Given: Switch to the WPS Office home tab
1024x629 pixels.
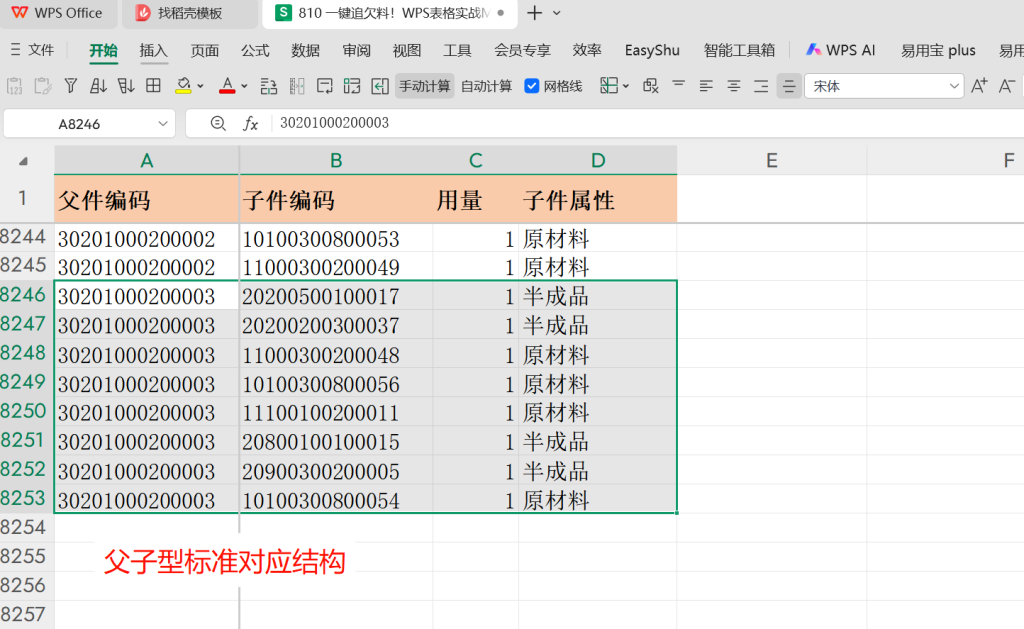Looking at the screenshot, I should click(x=57, y=13).
